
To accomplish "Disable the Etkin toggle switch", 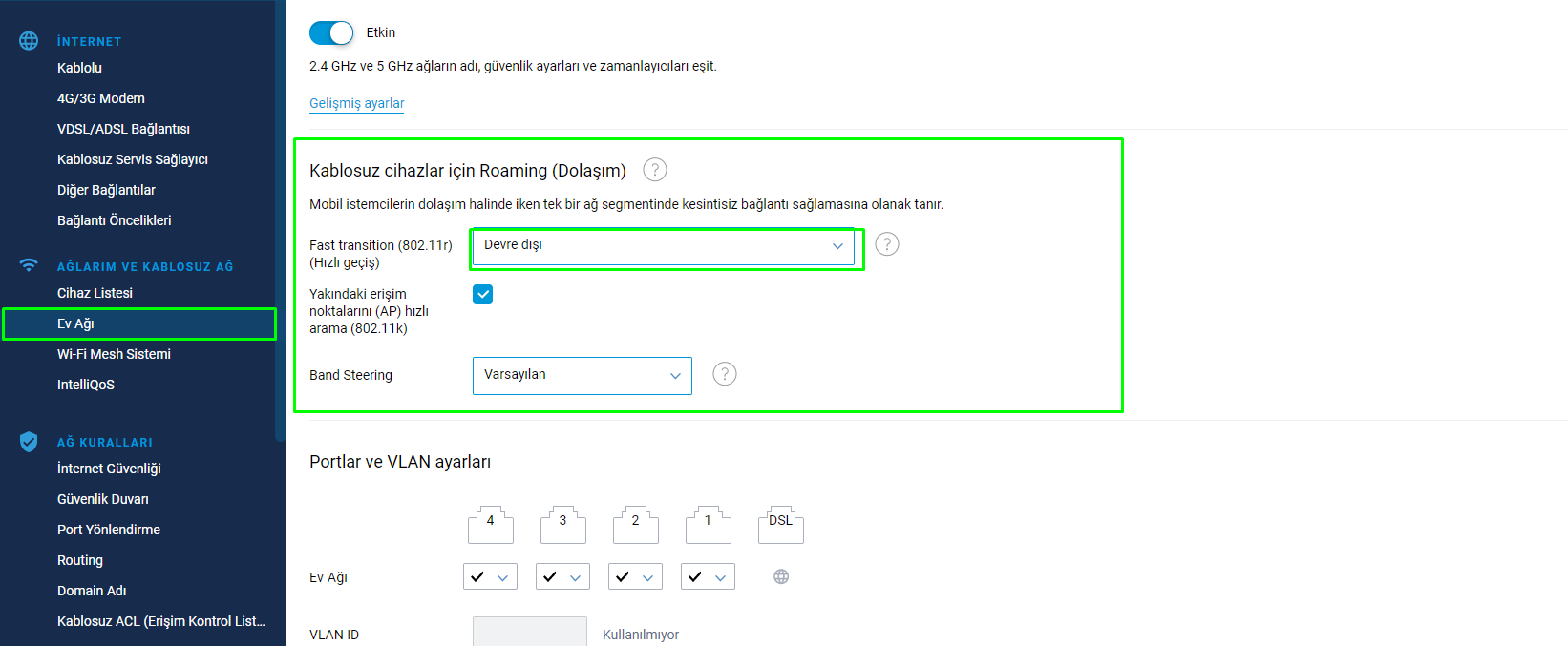I will tap(331, 32).
